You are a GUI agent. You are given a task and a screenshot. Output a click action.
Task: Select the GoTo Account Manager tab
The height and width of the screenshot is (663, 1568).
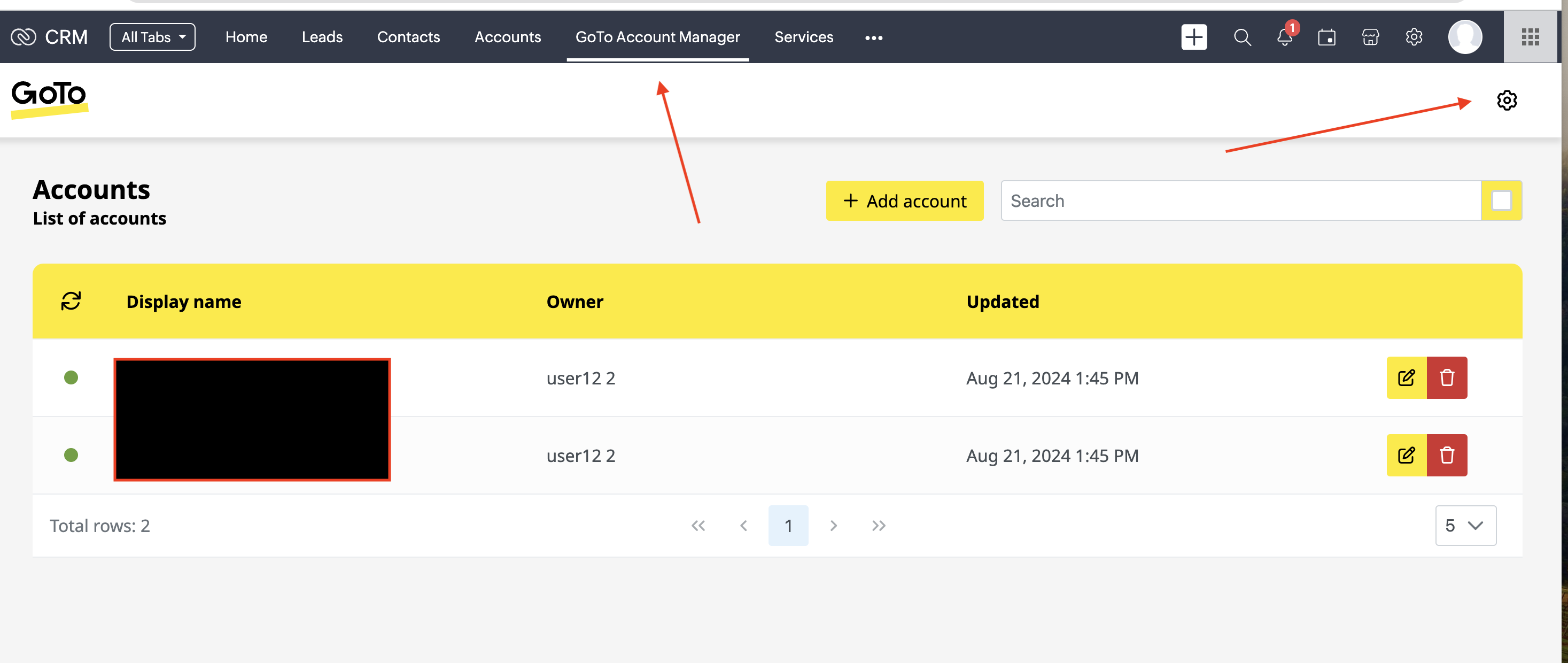[x=657, y=37]
